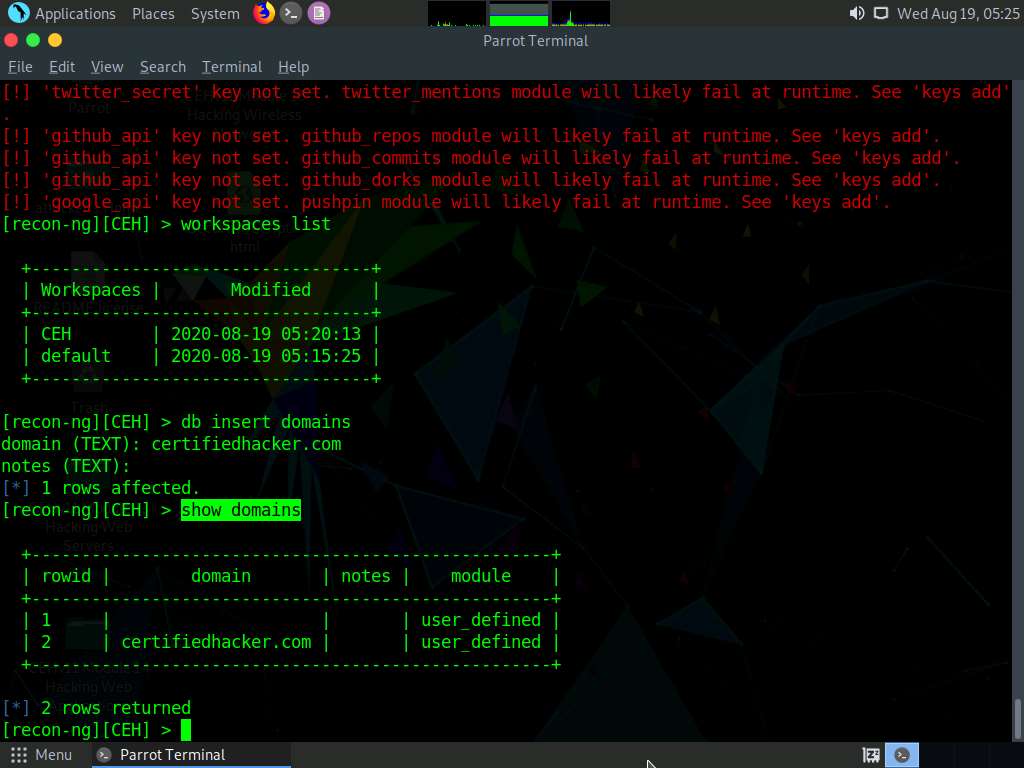The height and width of the screenshot is (768, 1024).
Task: Click the clock showing Wed Aug 19, 05:25
Action: tap(958, 13)
